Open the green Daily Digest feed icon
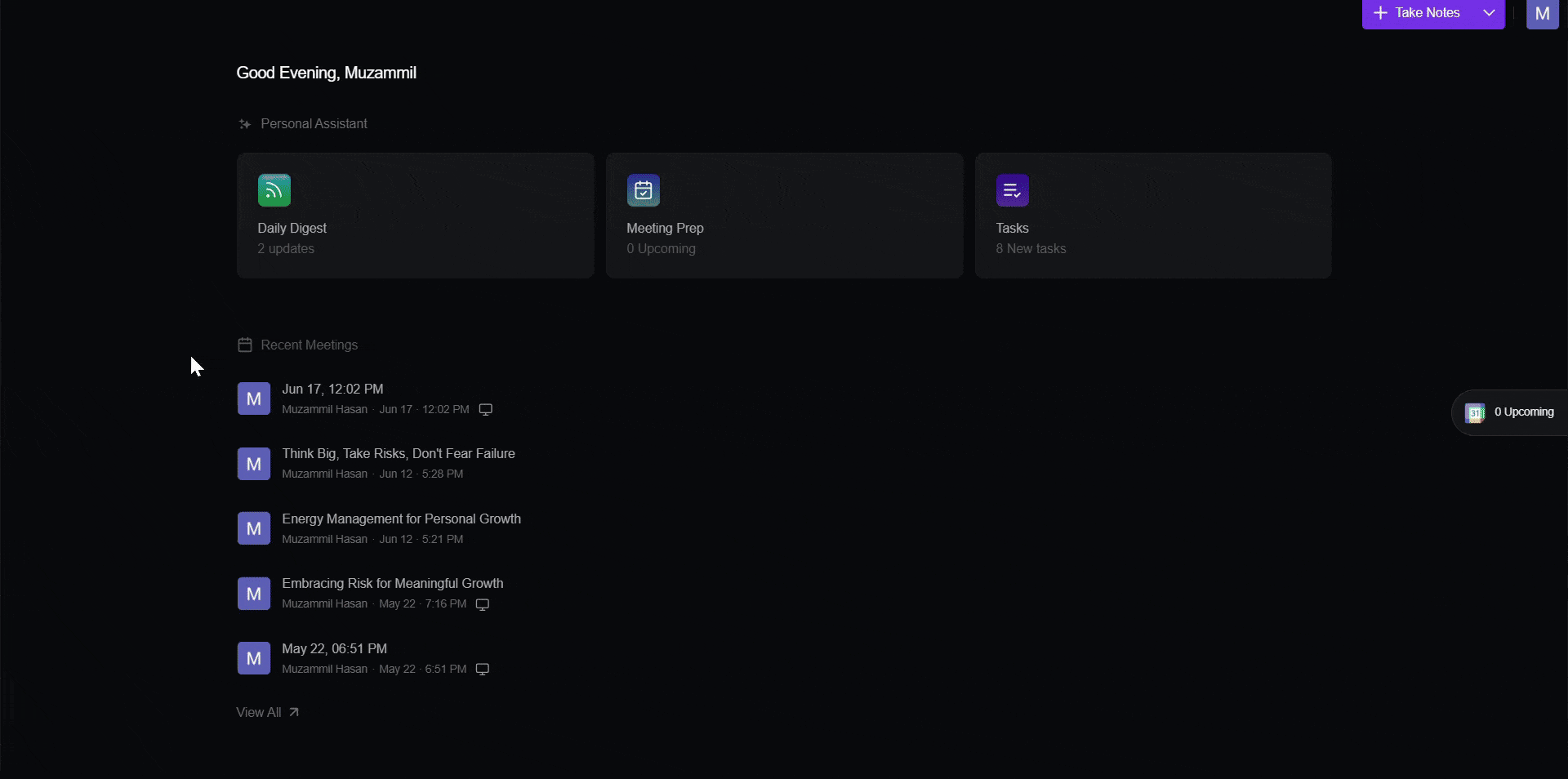 [x=274, y=190]
